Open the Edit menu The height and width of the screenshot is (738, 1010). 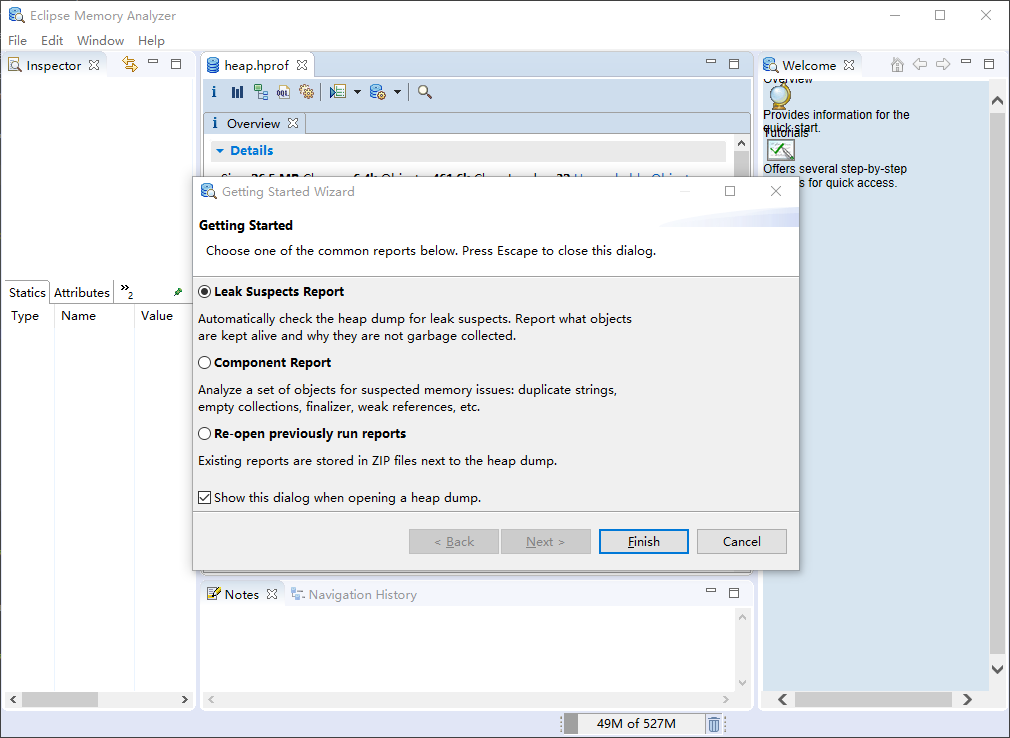tap(52, 41)
